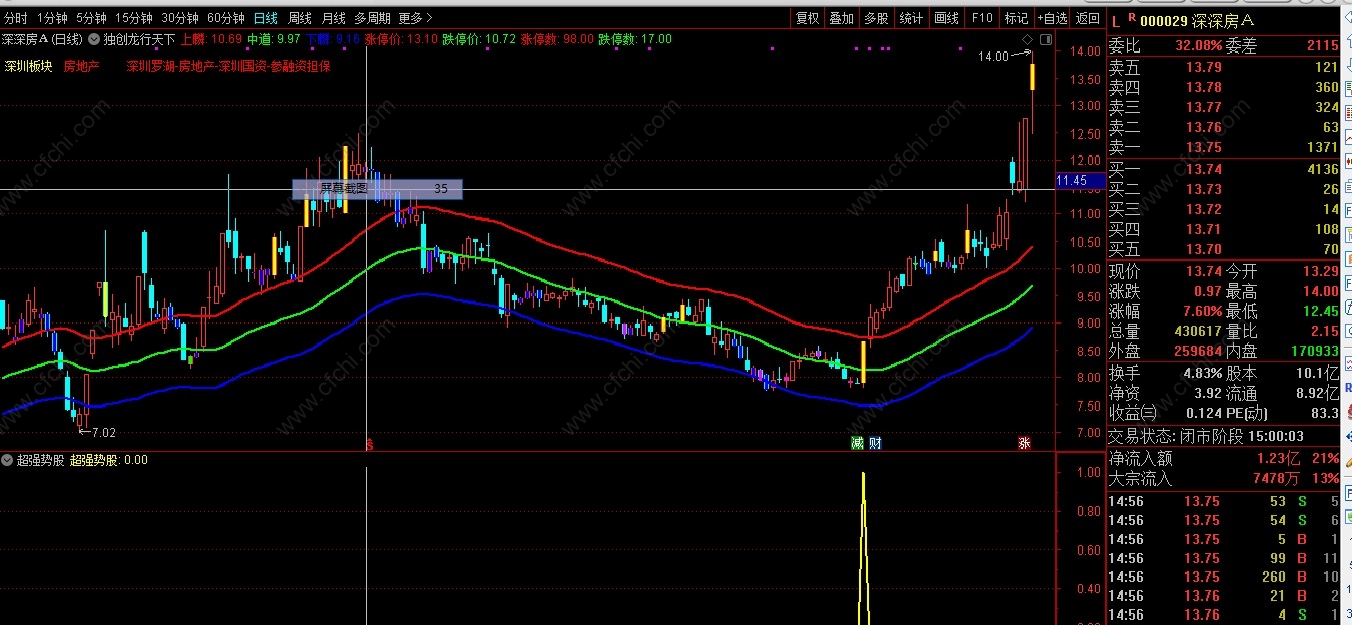The image size is (1352, 629).
Task: Click the 买四 13.71 order row
Action: [1223, 229]
